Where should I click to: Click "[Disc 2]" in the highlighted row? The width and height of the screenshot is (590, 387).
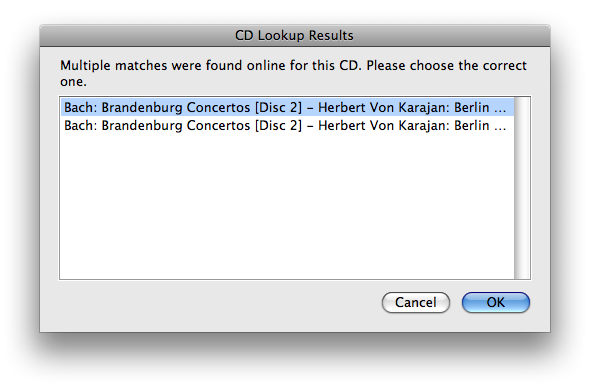click(x=278, y=108)
